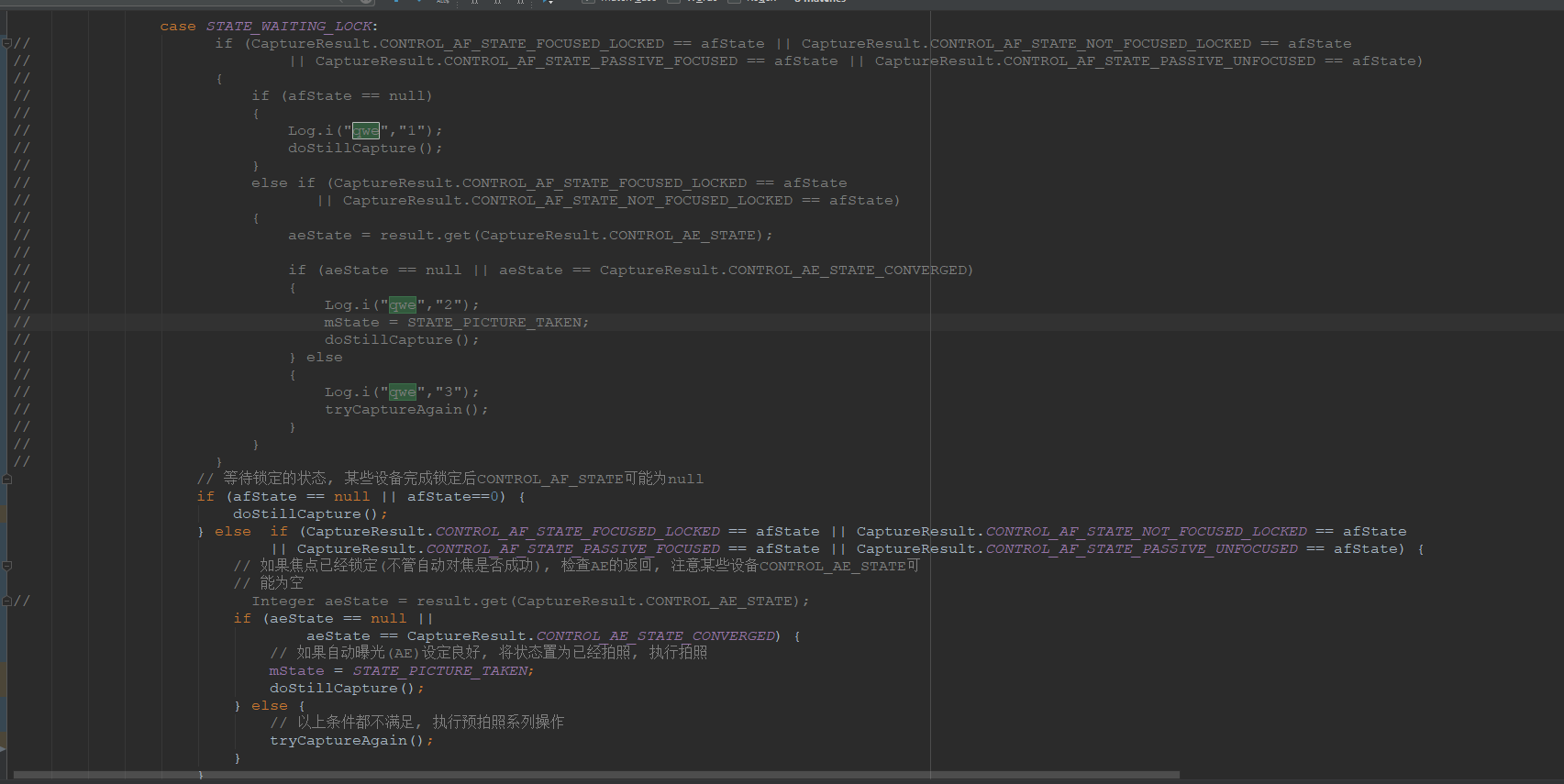
Task: Click the comment starting "// 如果自动曝光(AE)设定良好"
Action: pos(489,653)
